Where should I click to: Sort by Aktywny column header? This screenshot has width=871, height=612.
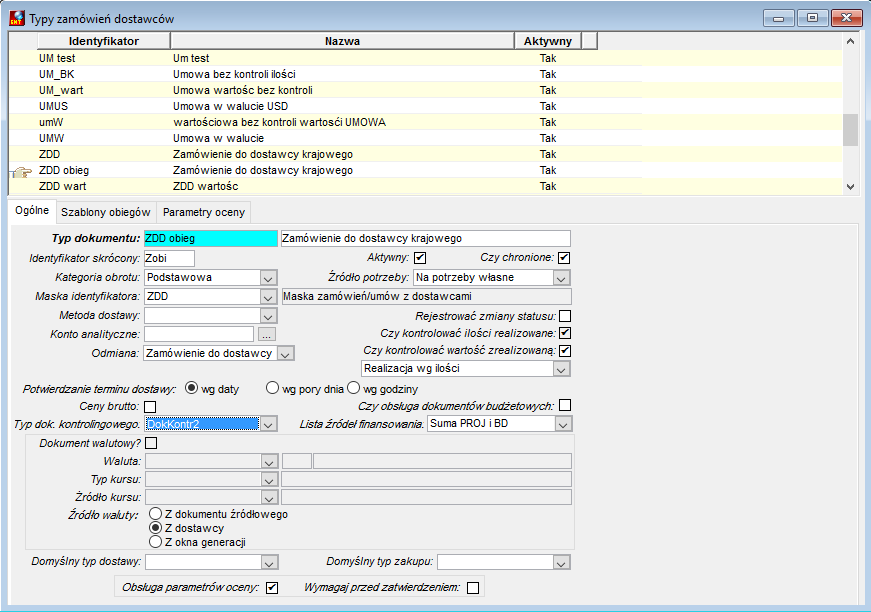coord(548,41)
